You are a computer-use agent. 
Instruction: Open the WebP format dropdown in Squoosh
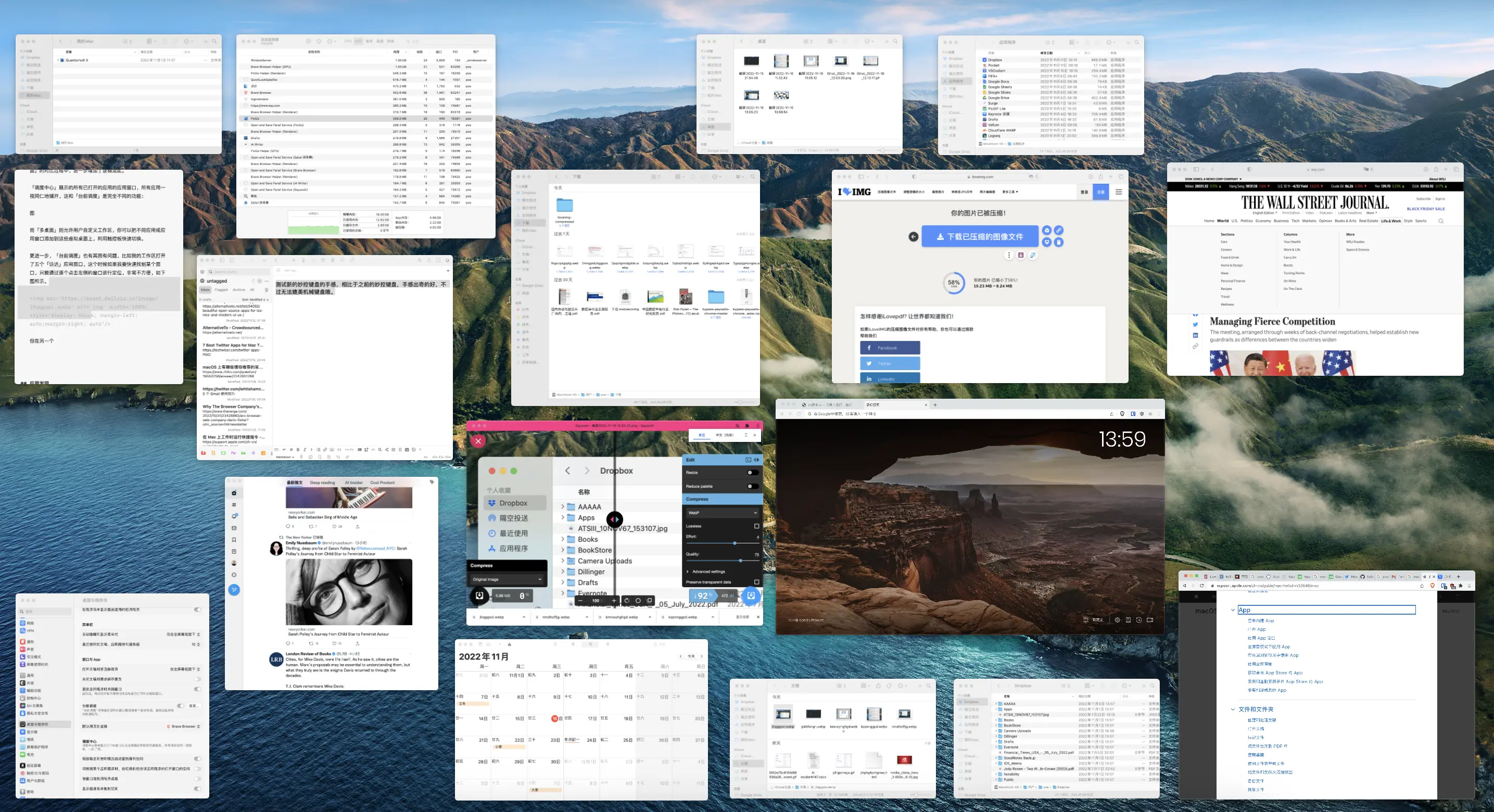(723, 513)
